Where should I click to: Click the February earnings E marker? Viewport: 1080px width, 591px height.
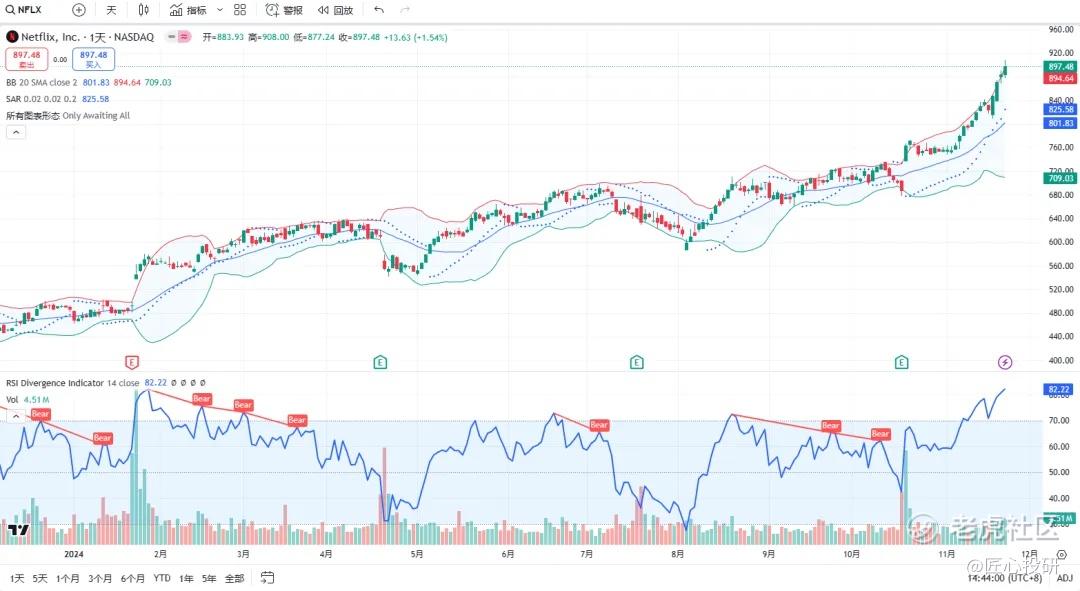(131, 361)
